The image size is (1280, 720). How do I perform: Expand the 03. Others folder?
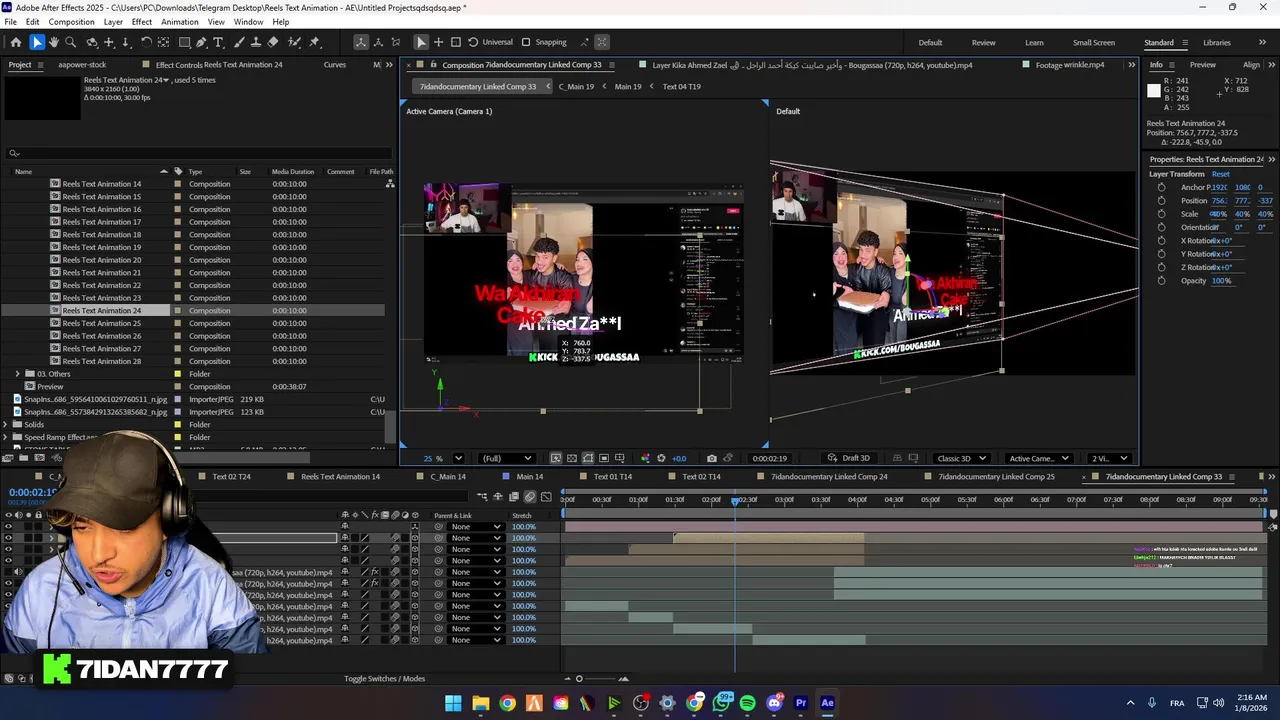point(17,374)
